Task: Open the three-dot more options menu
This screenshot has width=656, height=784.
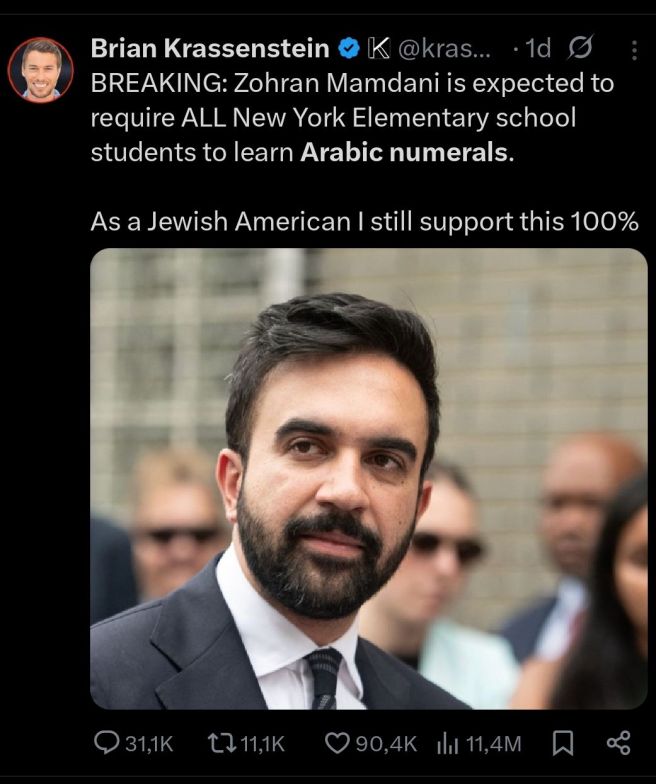Action: tap(634, 50)
